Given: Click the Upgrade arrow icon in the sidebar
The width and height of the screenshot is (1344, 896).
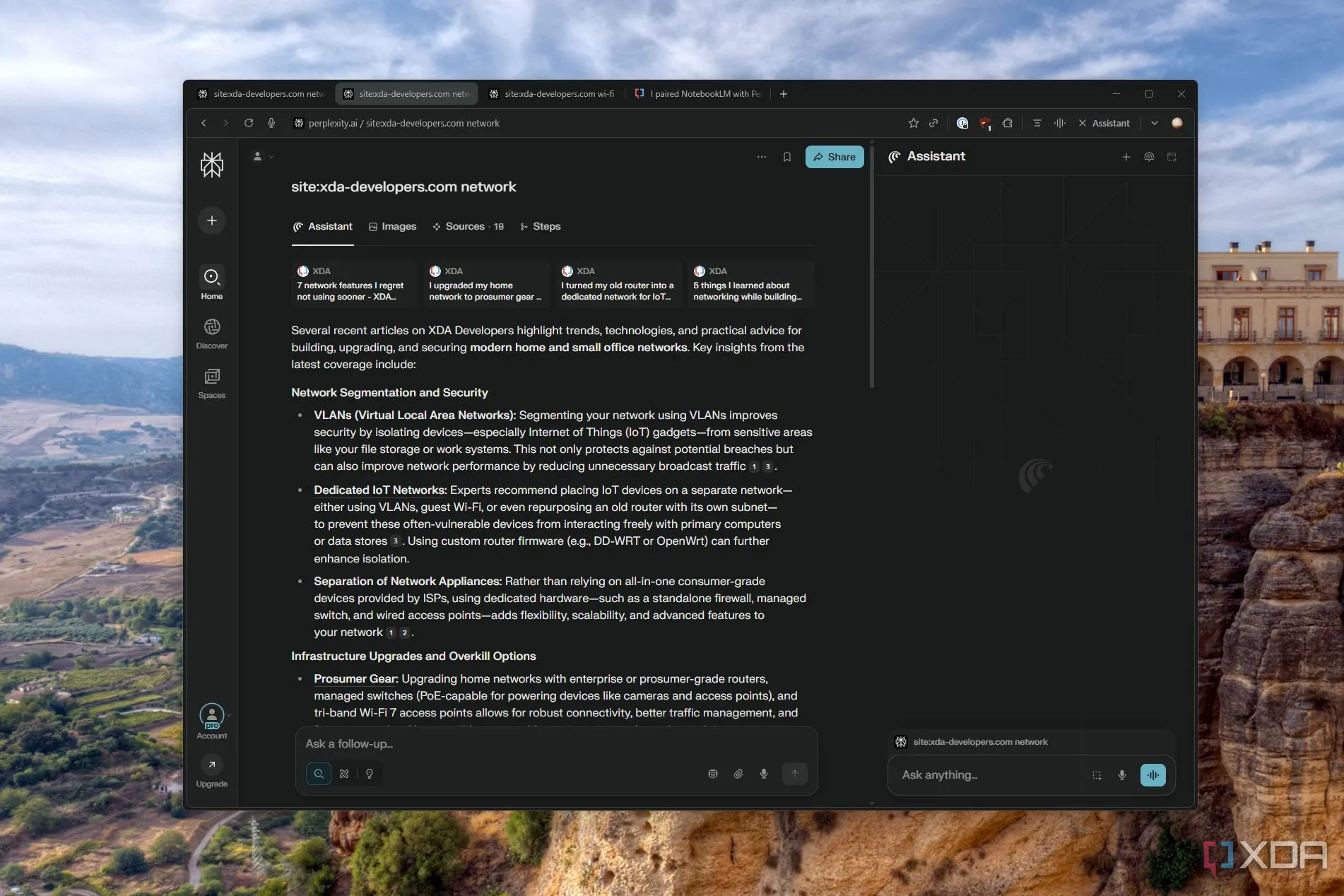Looking at the screenshot, I should click(211, 765).
